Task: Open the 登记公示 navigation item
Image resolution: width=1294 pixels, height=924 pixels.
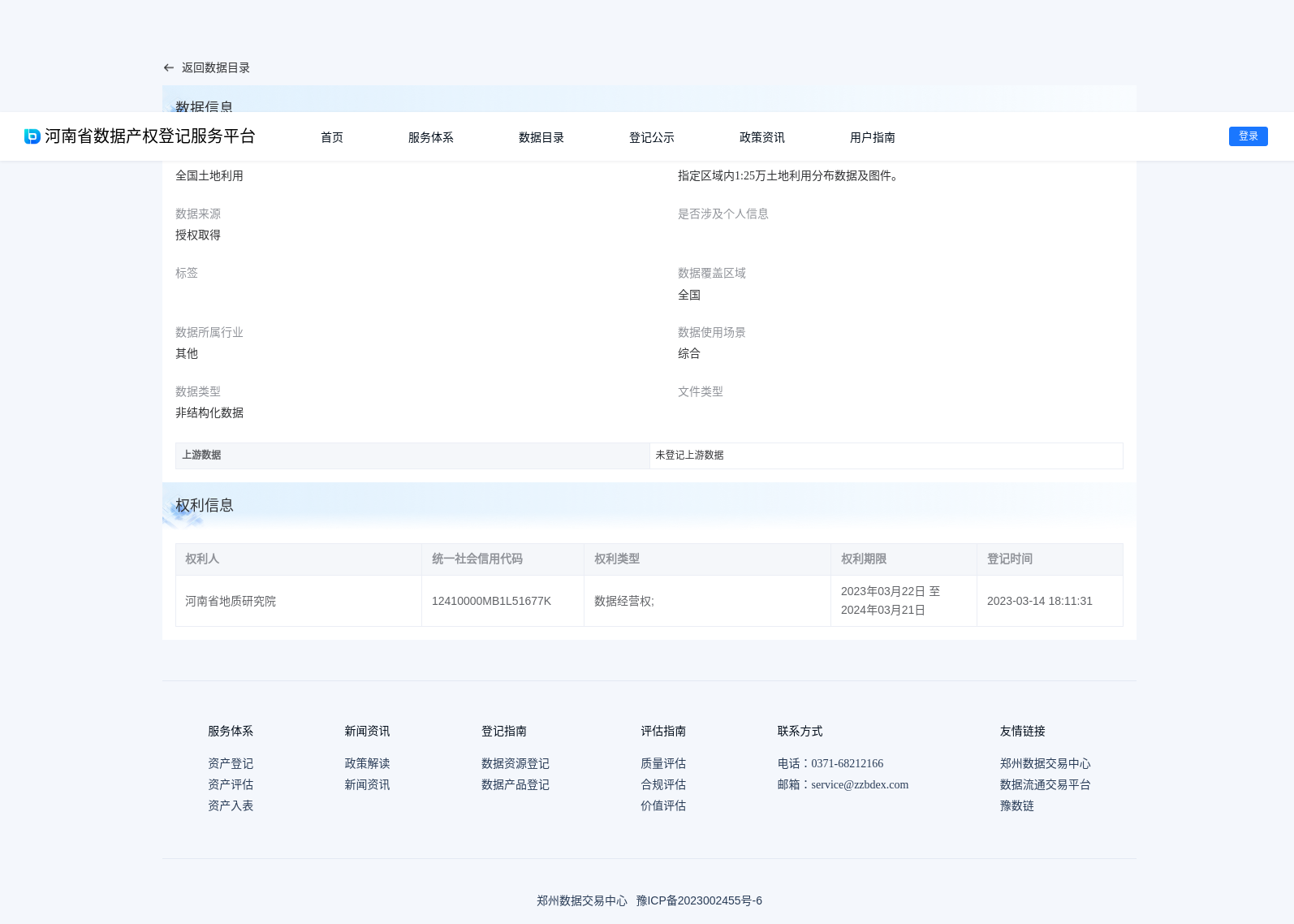Action: point(652,137)
